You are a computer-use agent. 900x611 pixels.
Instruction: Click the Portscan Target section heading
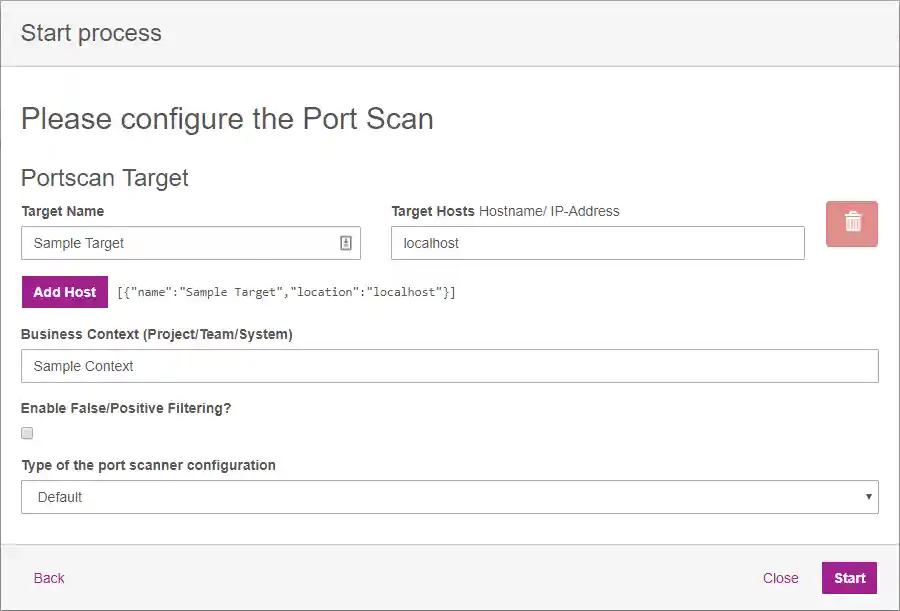point(104,178)
